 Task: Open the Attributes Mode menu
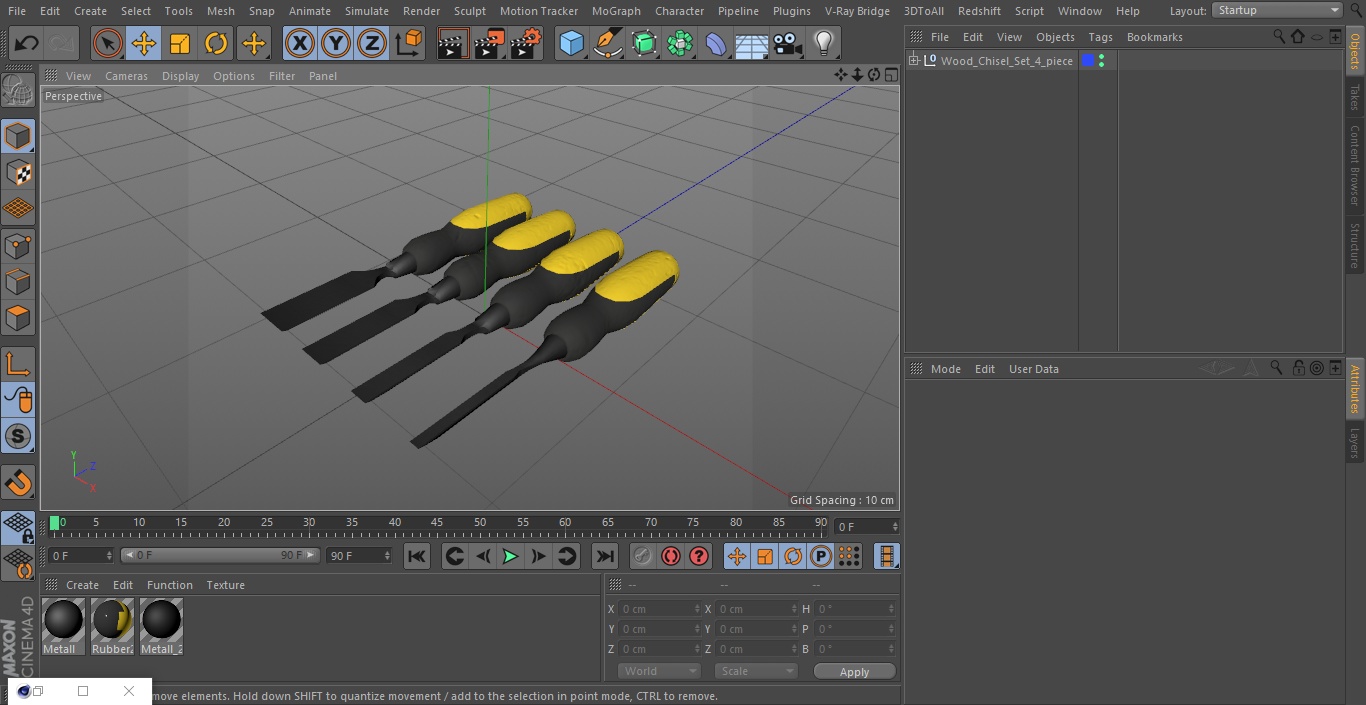945,369
